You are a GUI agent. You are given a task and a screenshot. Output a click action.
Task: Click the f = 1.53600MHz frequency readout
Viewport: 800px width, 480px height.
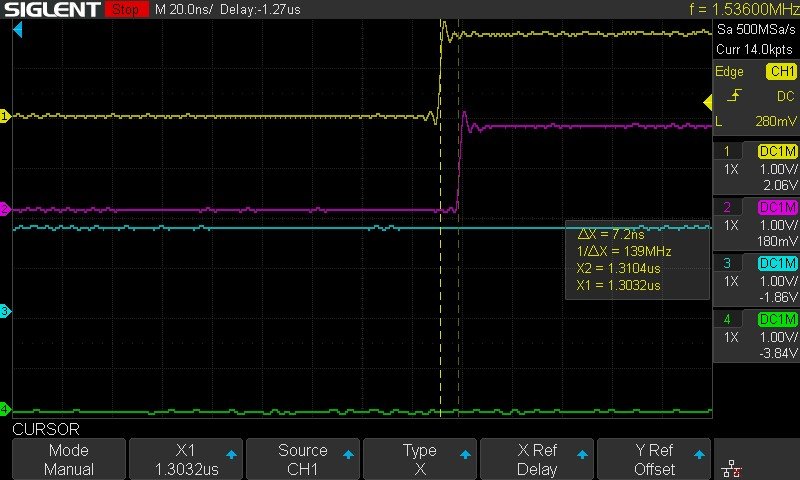point(744,9)
